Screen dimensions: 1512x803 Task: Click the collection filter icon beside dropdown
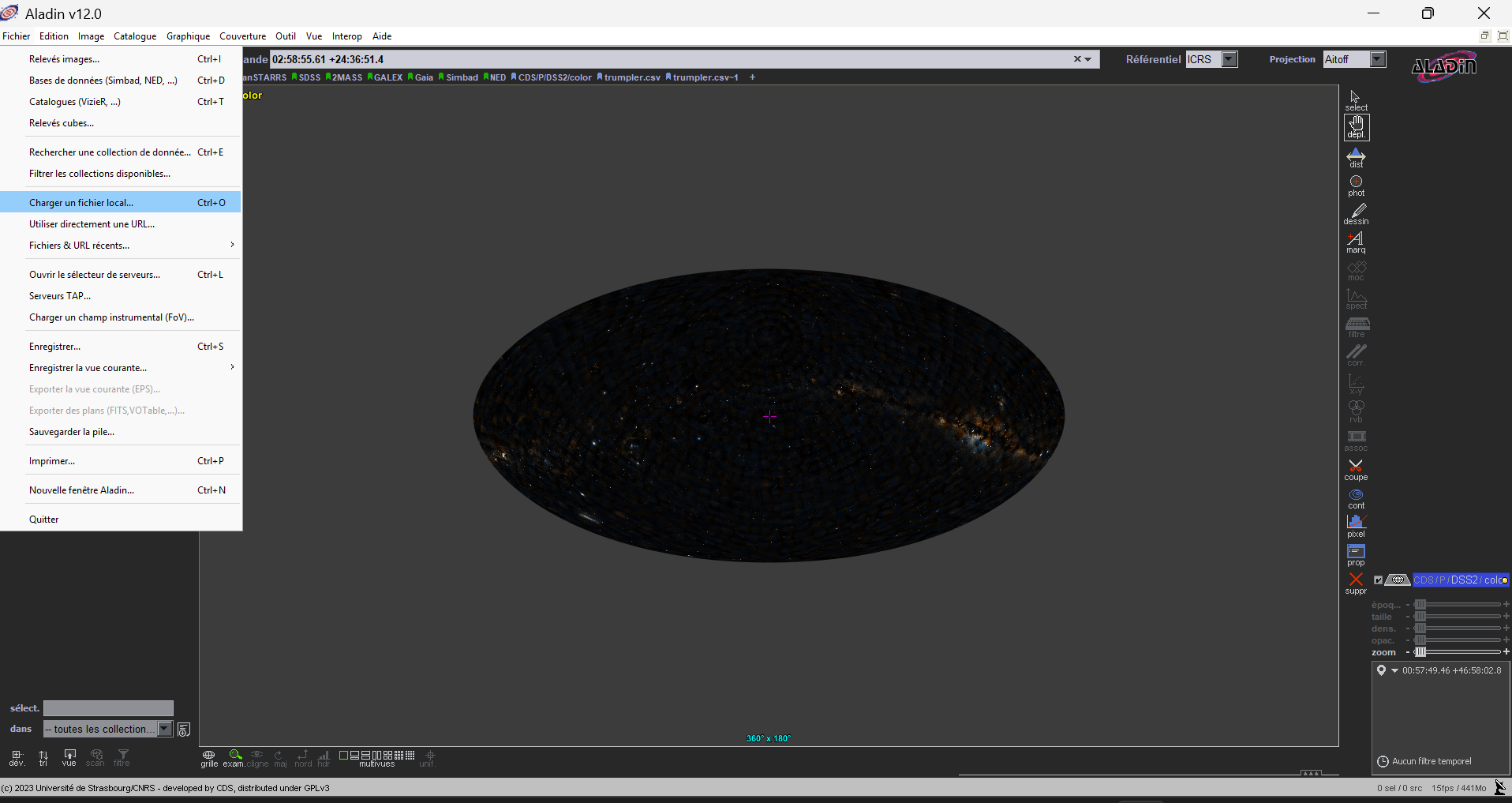pyautogui.click(x=184, y=730)
